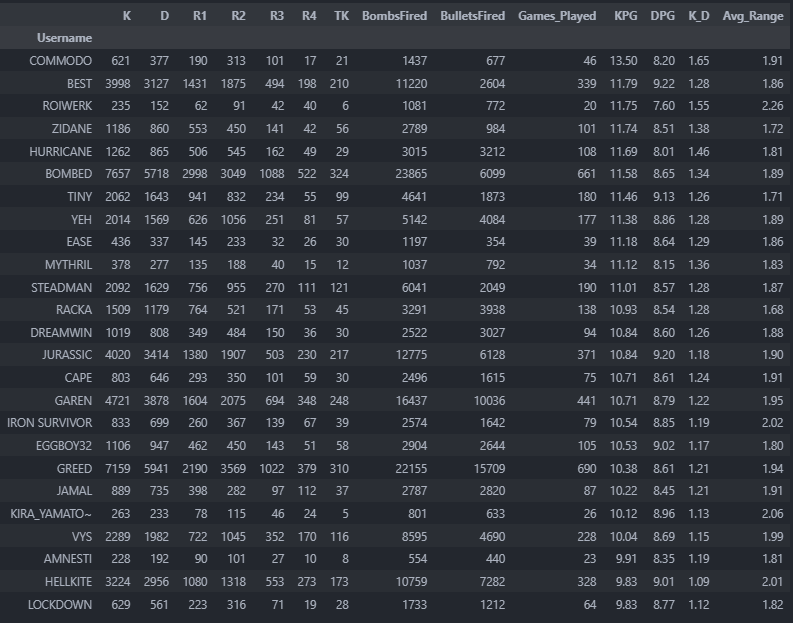Viewport: 793px width, 623px height.
Task: Click the R3 column header
Action: pyautogui.click(x=276, y=16)
